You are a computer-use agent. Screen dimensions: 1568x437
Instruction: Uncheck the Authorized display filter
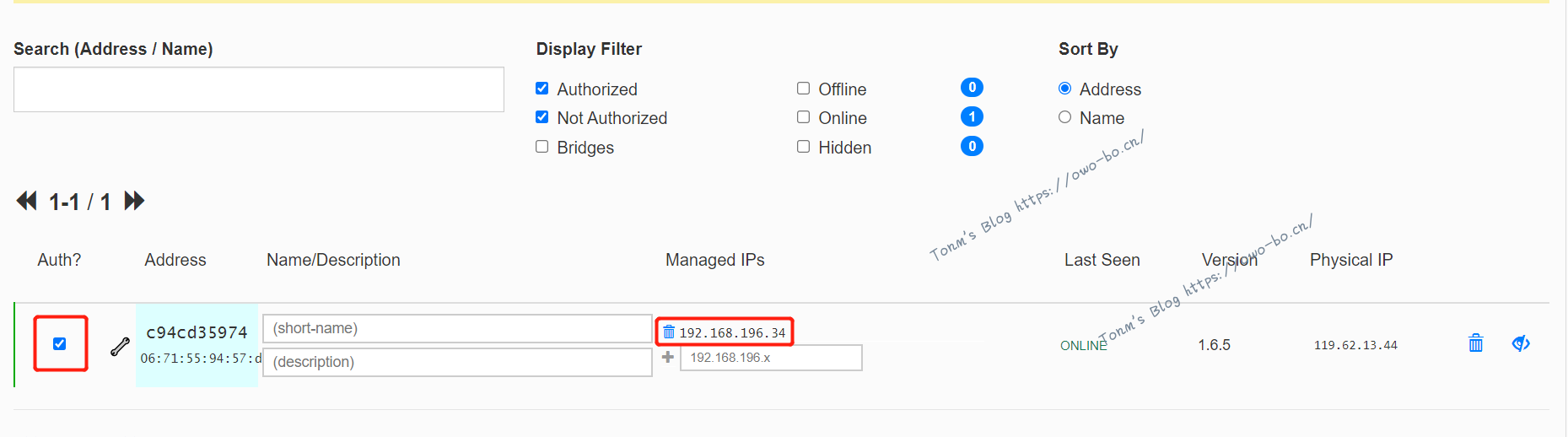tap(542, 89)
